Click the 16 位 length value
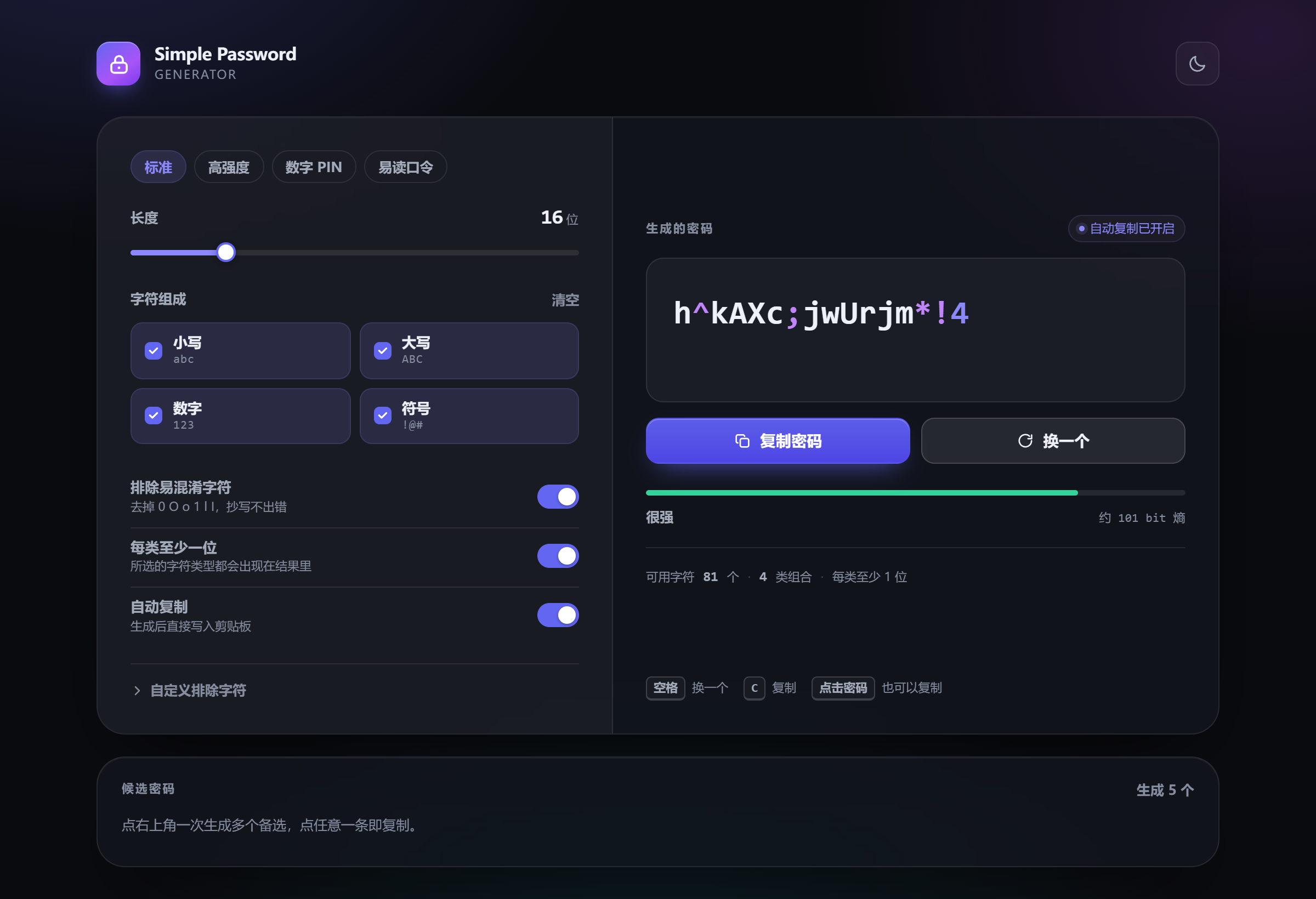This screenshot has height=899, width=1316. coord(559,218)
